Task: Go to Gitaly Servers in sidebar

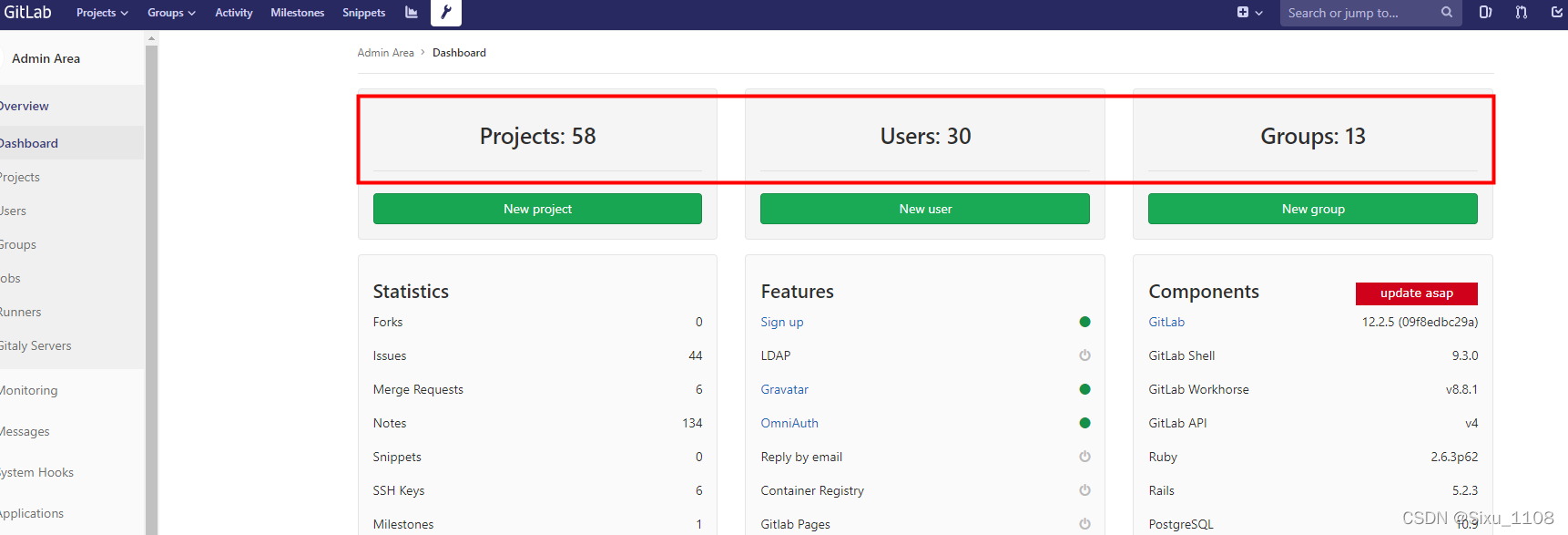Action: 36,345
